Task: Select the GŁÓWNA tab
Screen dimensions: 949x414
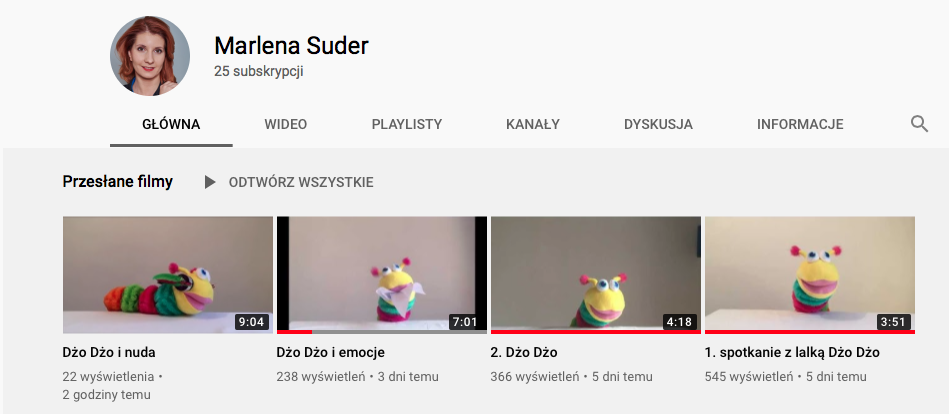Action: coord(171,125)
